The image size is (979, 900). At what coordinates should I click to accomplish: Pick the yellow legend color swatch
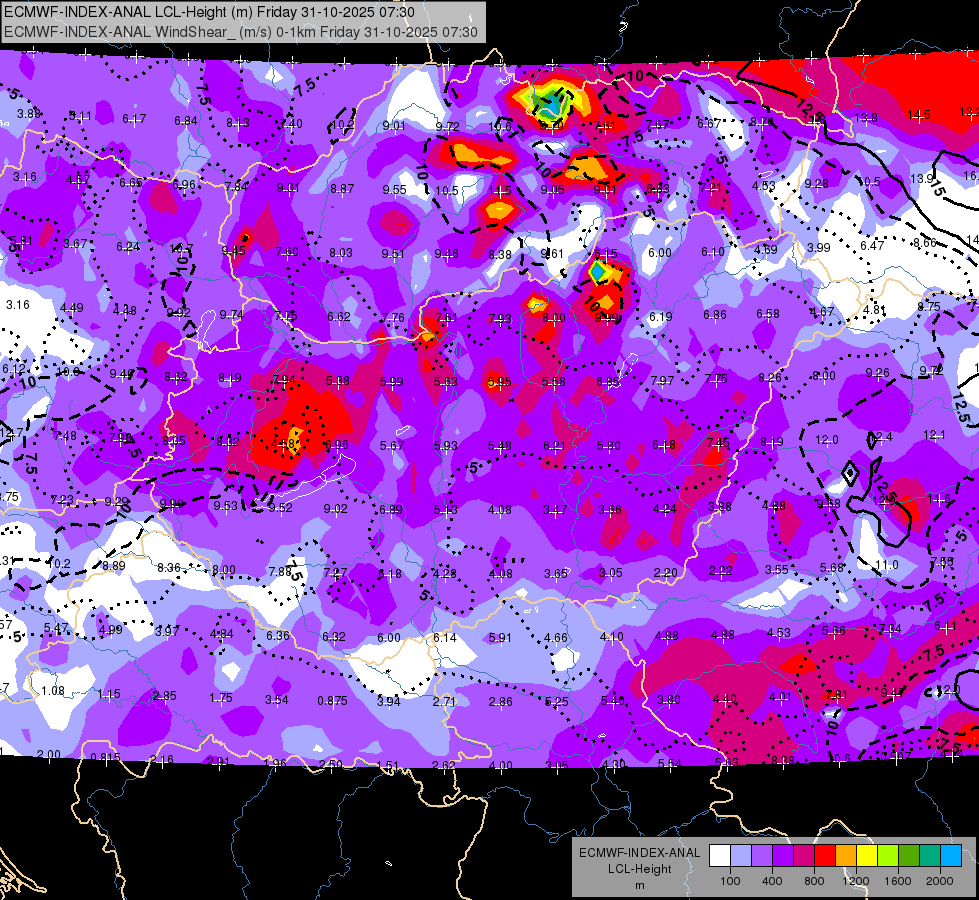(867, 856)
